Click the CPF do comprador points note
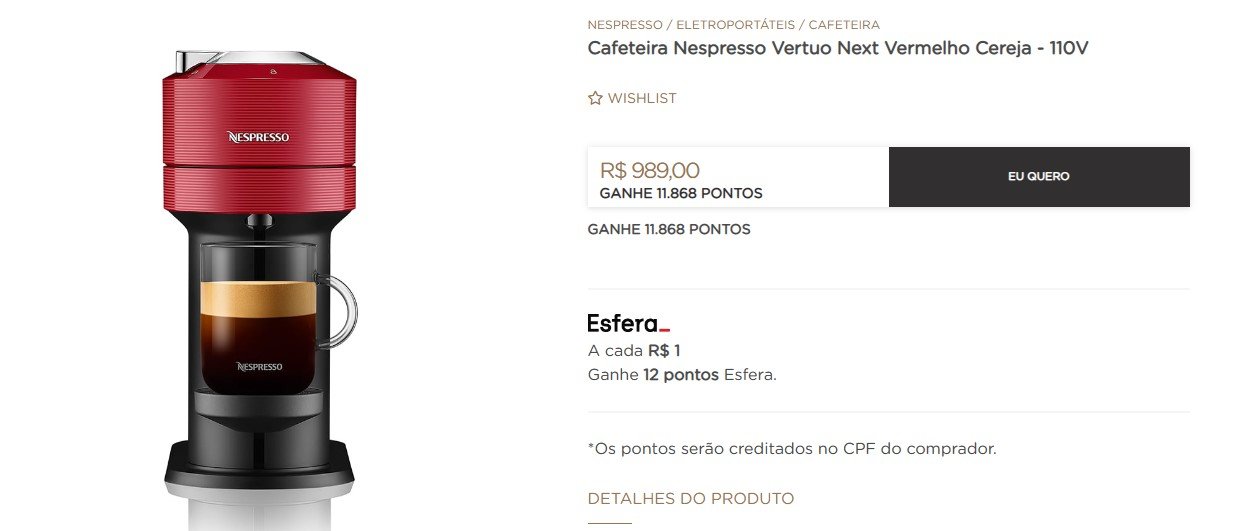1248x531 pixels. tap(792, 448)
